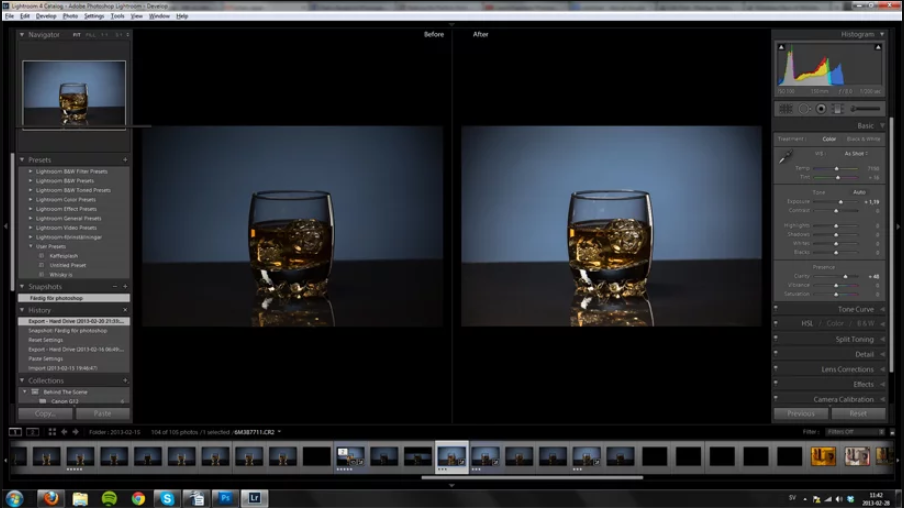Open the File menu
Viewport: 904px width, 508px height.
[x=9, y=16]
